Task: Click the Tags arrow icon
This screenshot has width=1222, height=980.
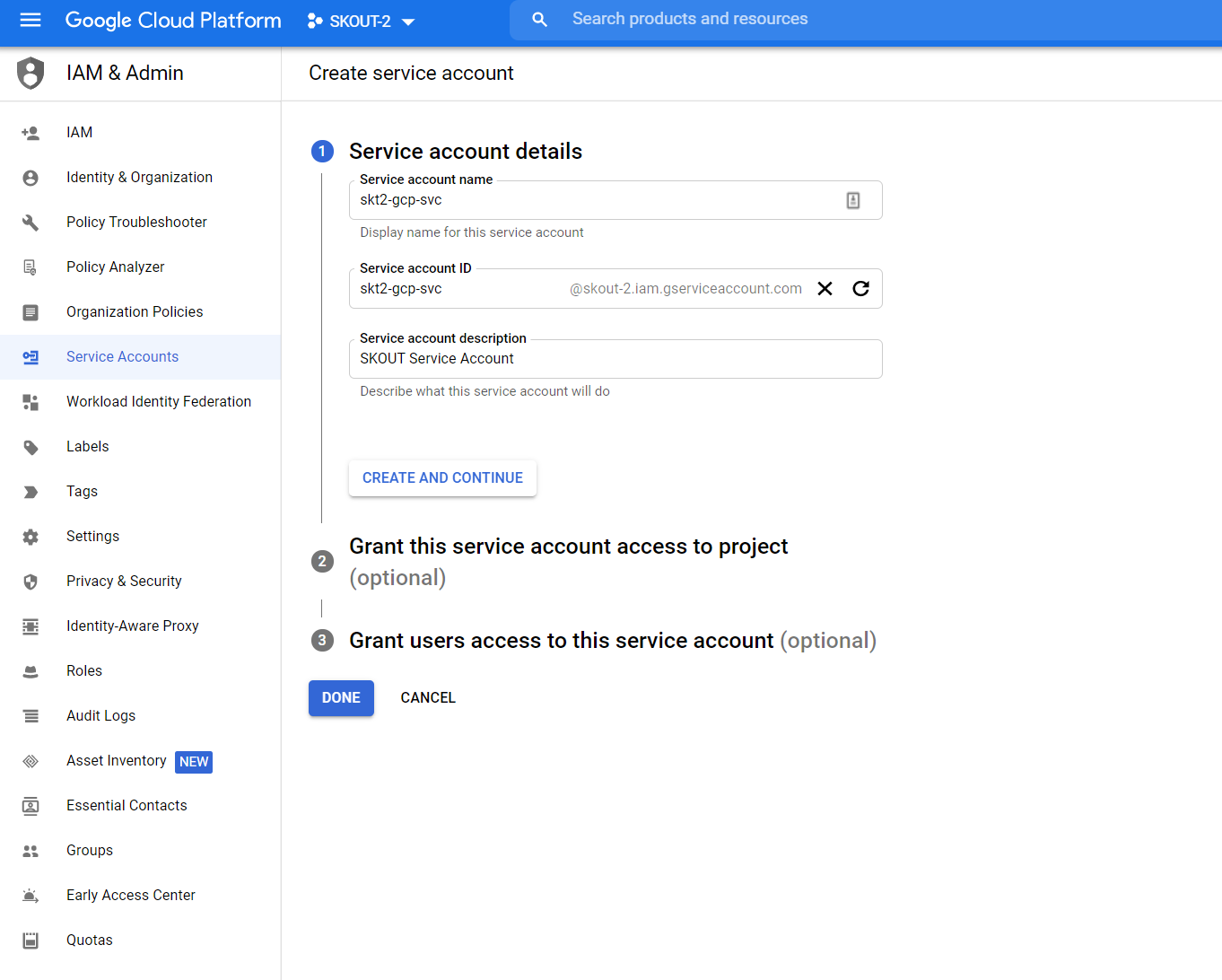Action: pyautogui.click(x=31, y=492)
